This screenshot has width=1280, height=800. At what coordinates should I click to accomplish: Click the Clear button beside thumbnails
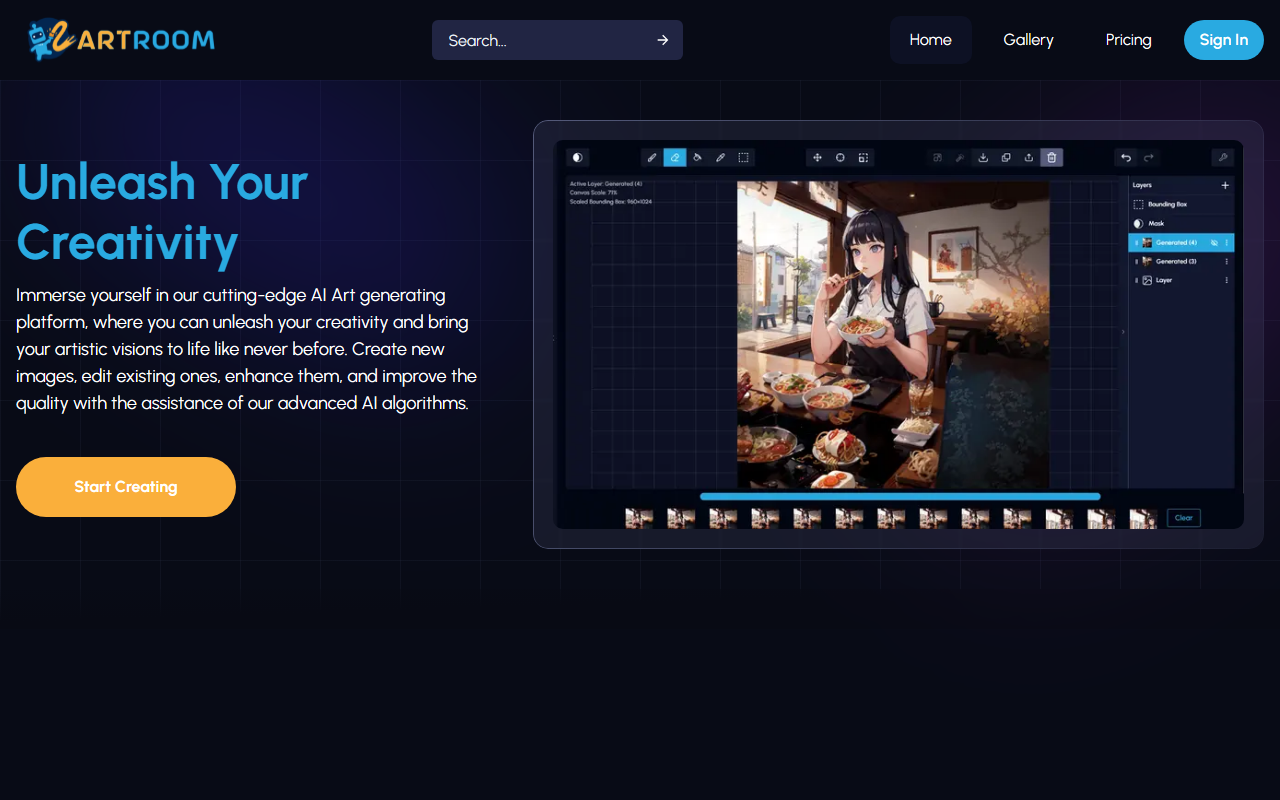click(x=1183, y=518)
